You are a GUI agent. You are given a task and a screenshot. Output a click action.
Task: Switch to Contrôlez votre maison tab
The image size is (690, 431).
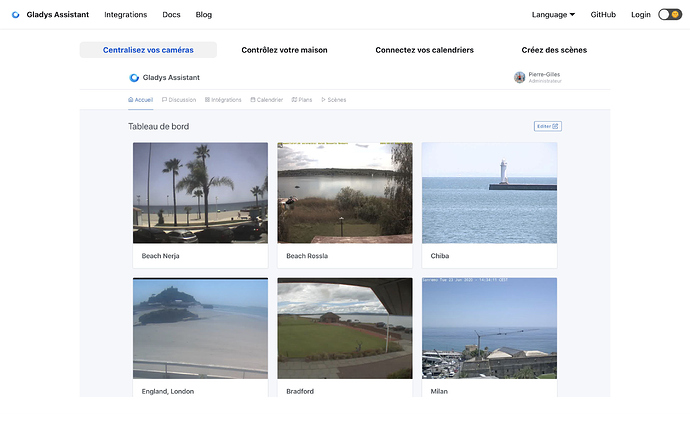[284, 50]
